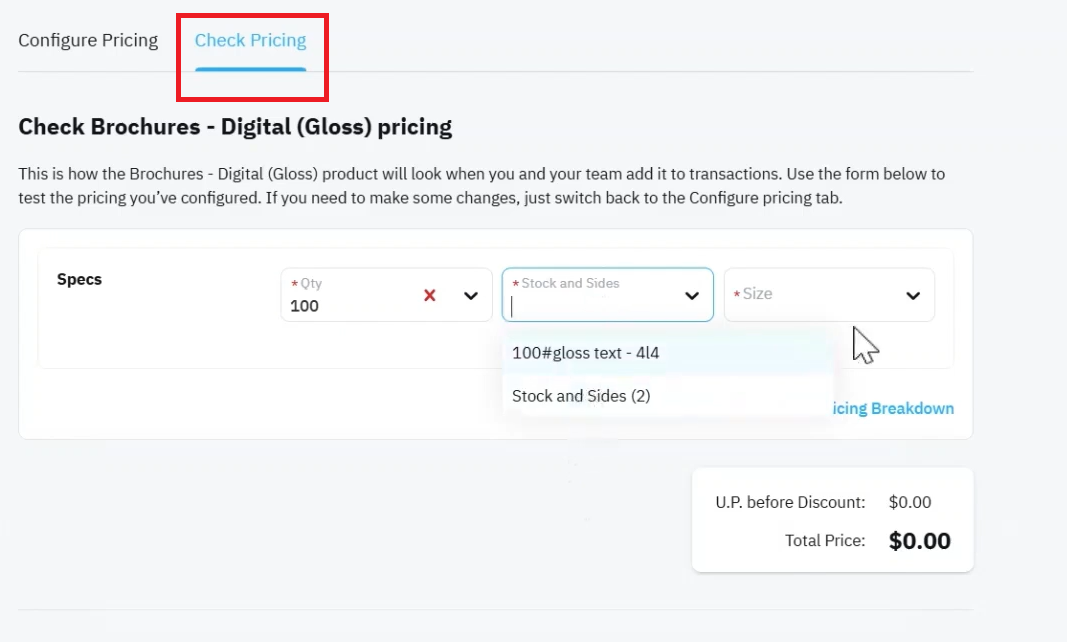Viewport: 1067px width, 642px height.
Task: Click the product description paragraph text
Action: tap(481, 186)
